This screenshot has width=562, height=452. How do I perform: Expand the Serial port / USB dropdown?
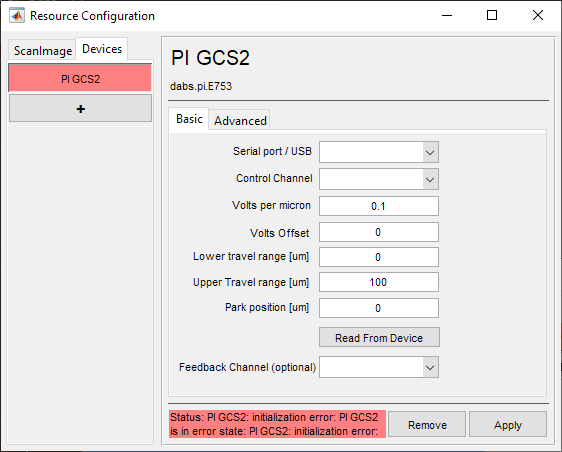click(379, 152)
